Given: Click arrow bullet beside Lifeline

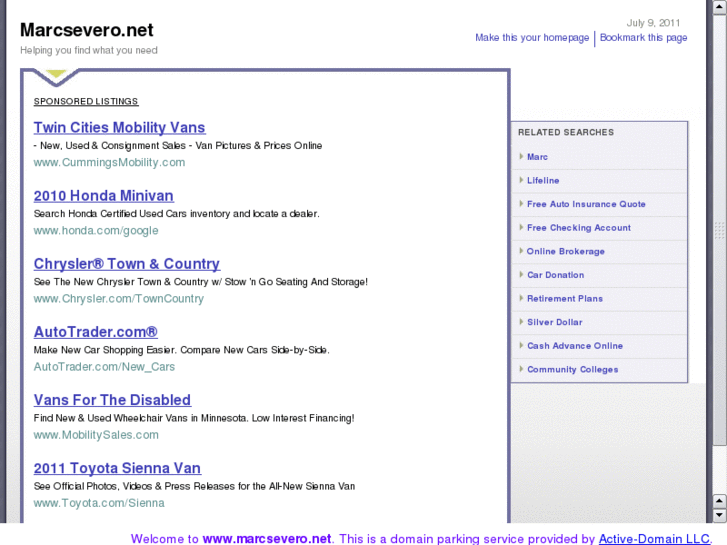Looking at the screenshot, I should [x=521, y=180].
